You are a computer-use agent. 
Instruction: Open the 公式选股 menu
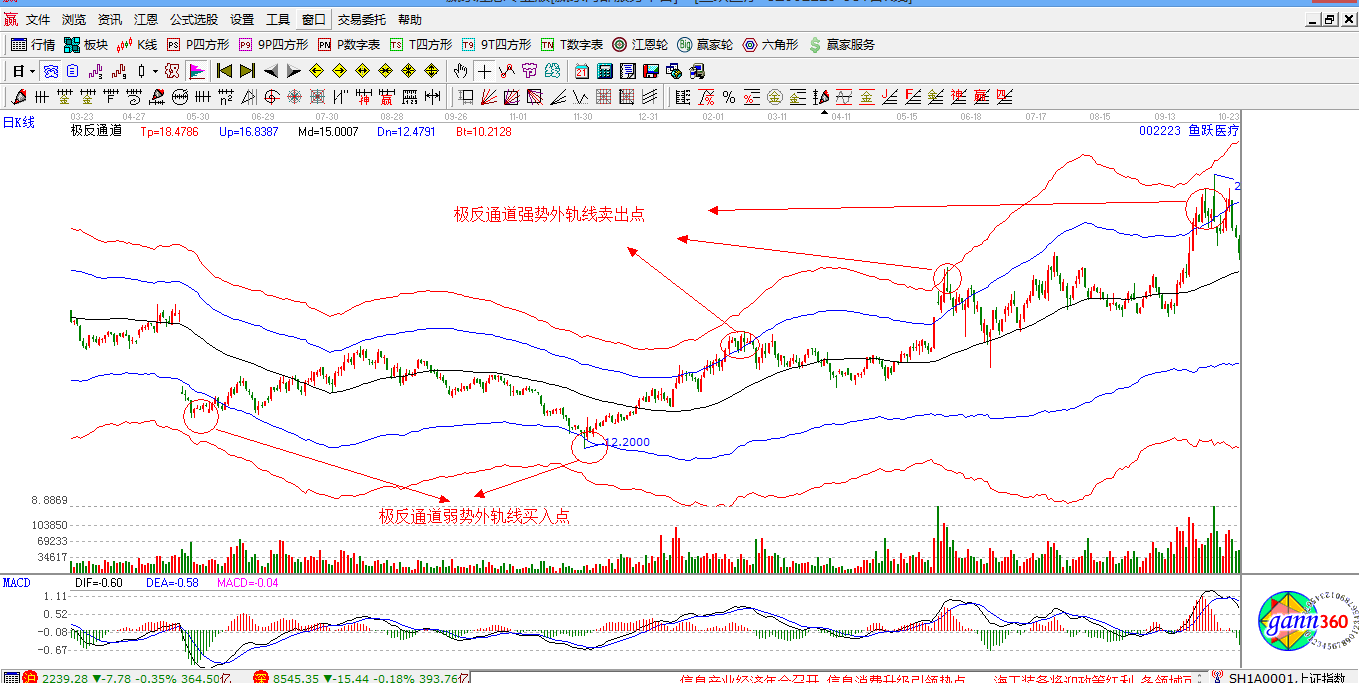pos(194,19)
